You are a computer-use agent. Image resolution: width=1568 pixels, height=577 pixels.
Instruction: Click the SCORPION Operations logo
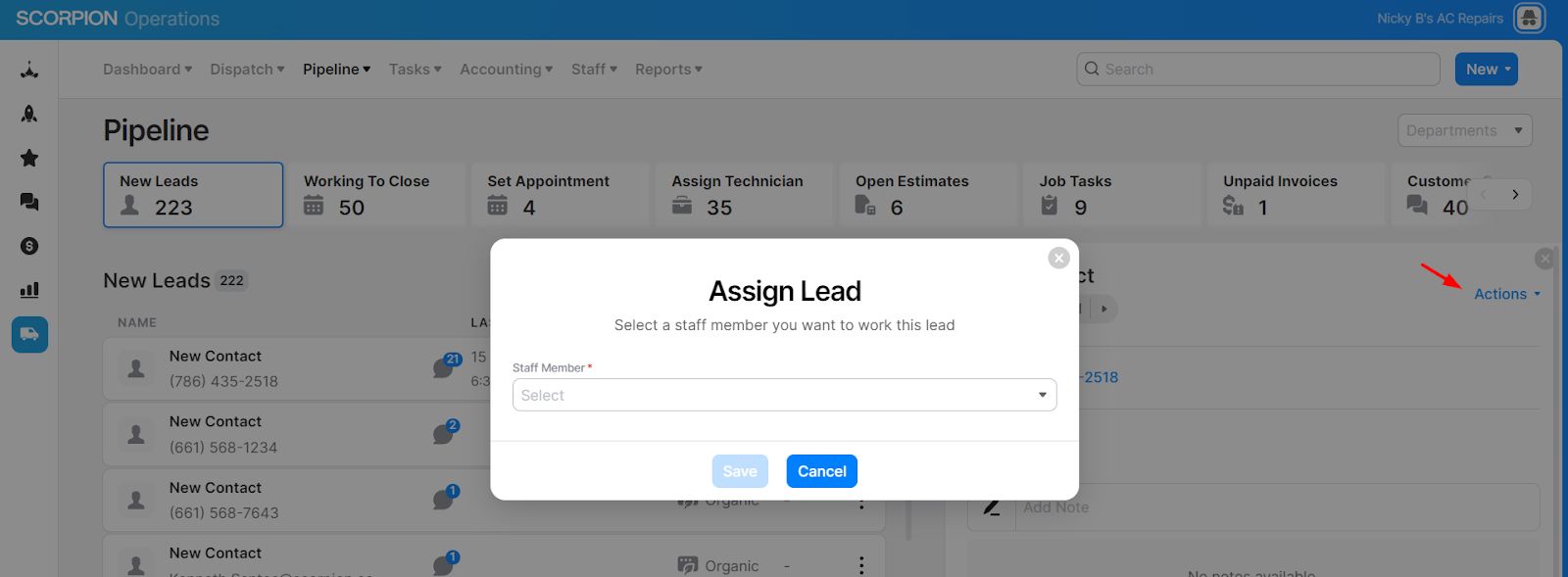coord(118,19)
